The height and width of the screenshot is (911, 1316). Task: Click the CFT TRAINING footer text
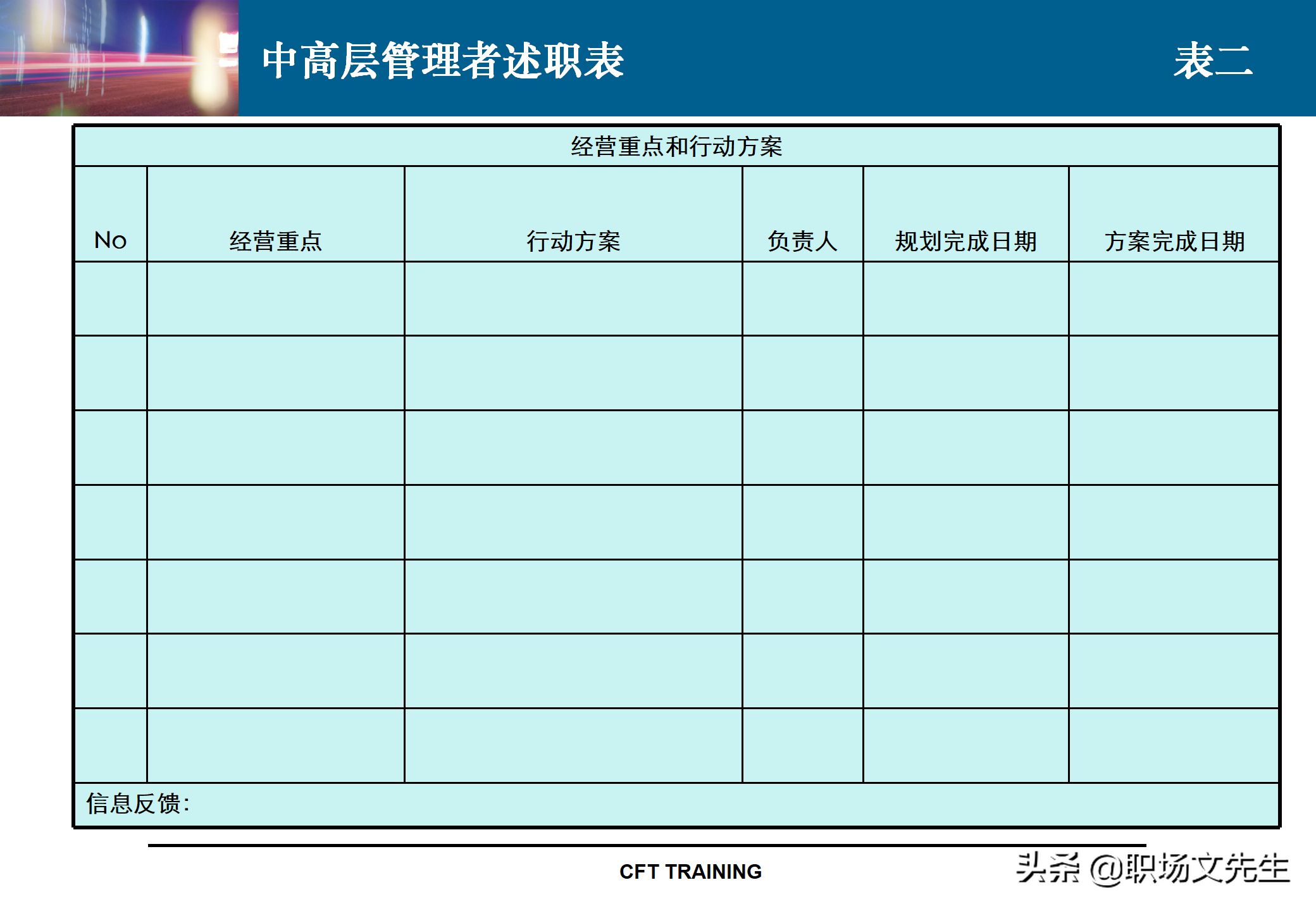[690, 872]
